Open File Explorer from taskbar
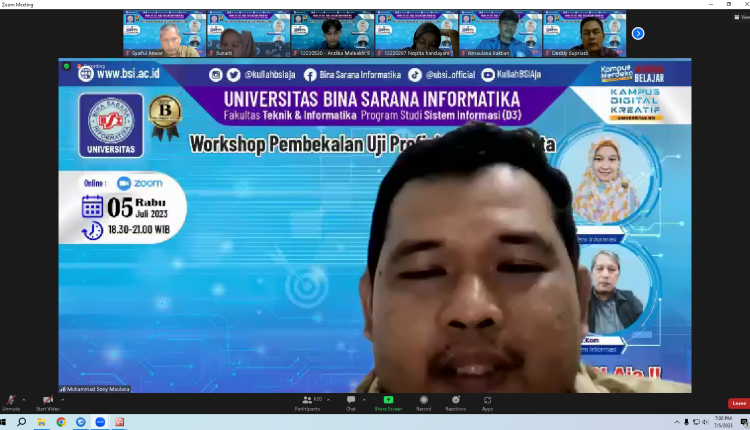This screenshot has height=430, width=750. click(42, 422)
